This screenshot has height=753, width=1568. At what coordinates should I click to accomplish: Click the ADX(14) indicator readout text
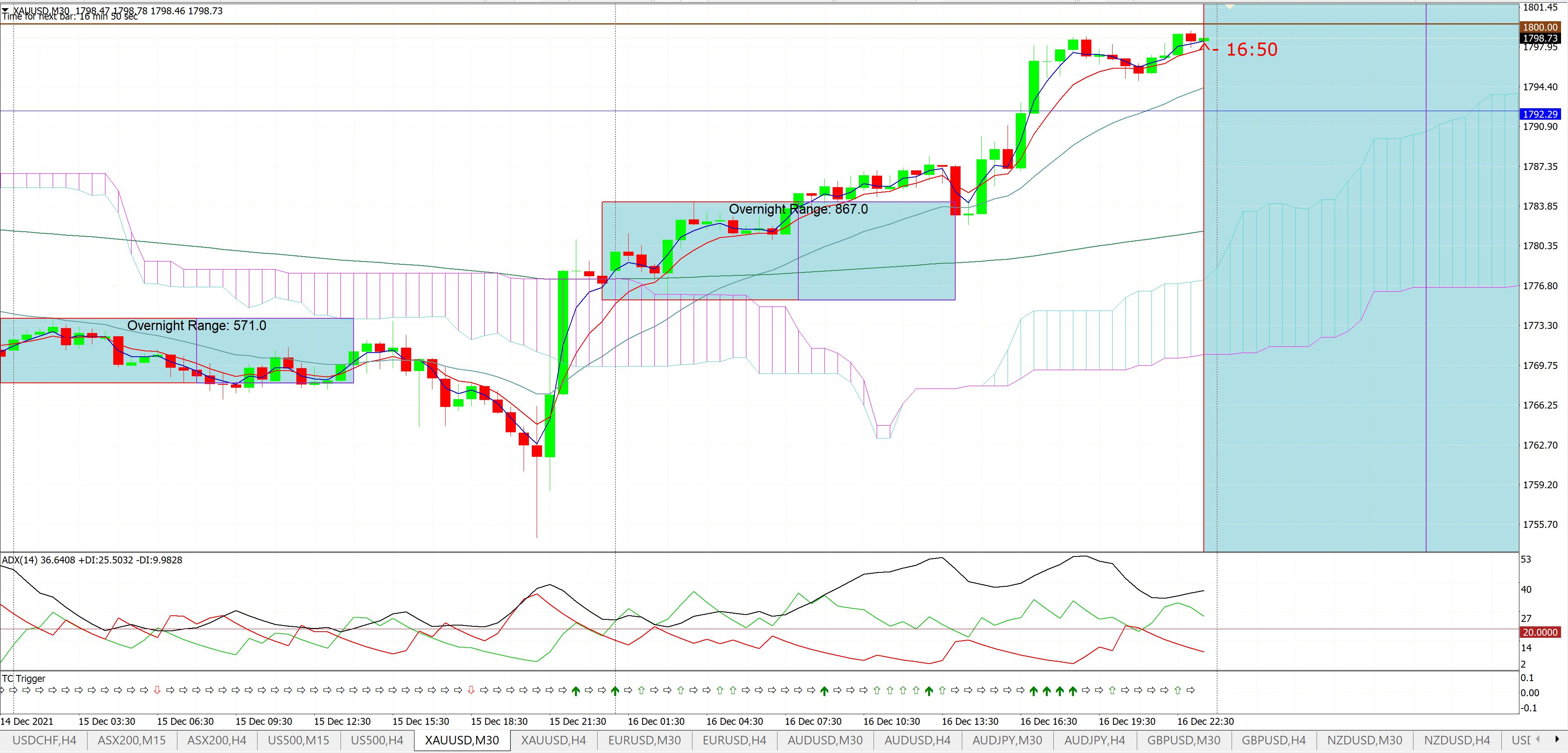[x=92, y=560]
